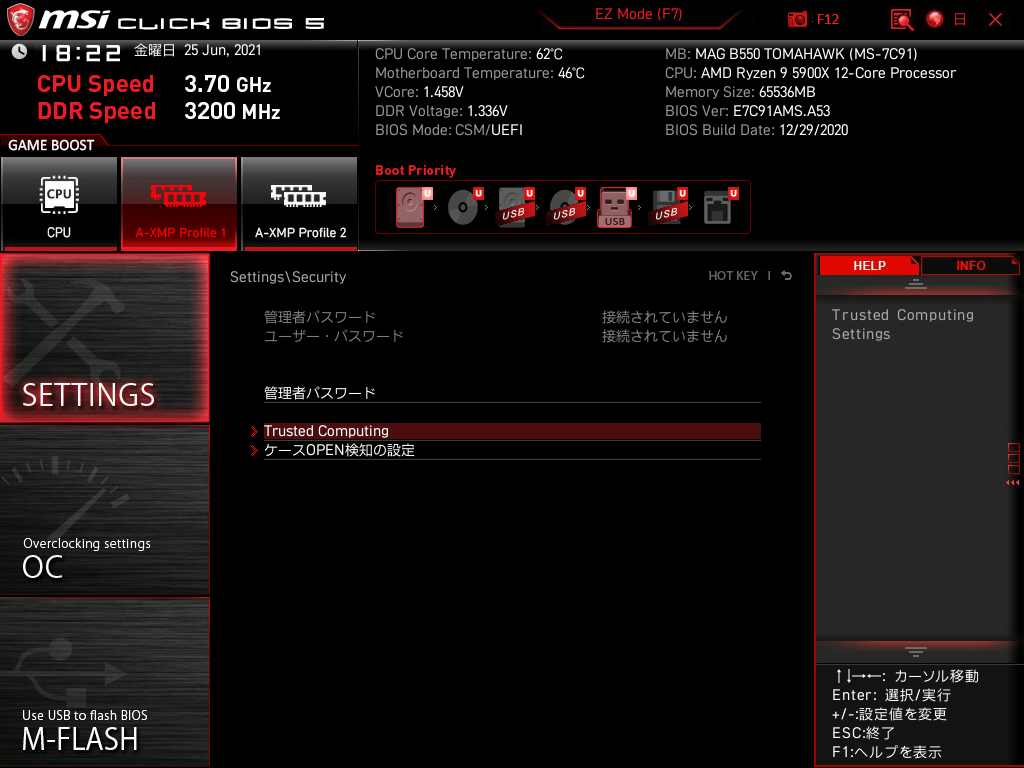The width and height of the screenshot is (1024, 768).
Task: Switch to EZ Mode (F7)
Action: (x=639, y=16)
